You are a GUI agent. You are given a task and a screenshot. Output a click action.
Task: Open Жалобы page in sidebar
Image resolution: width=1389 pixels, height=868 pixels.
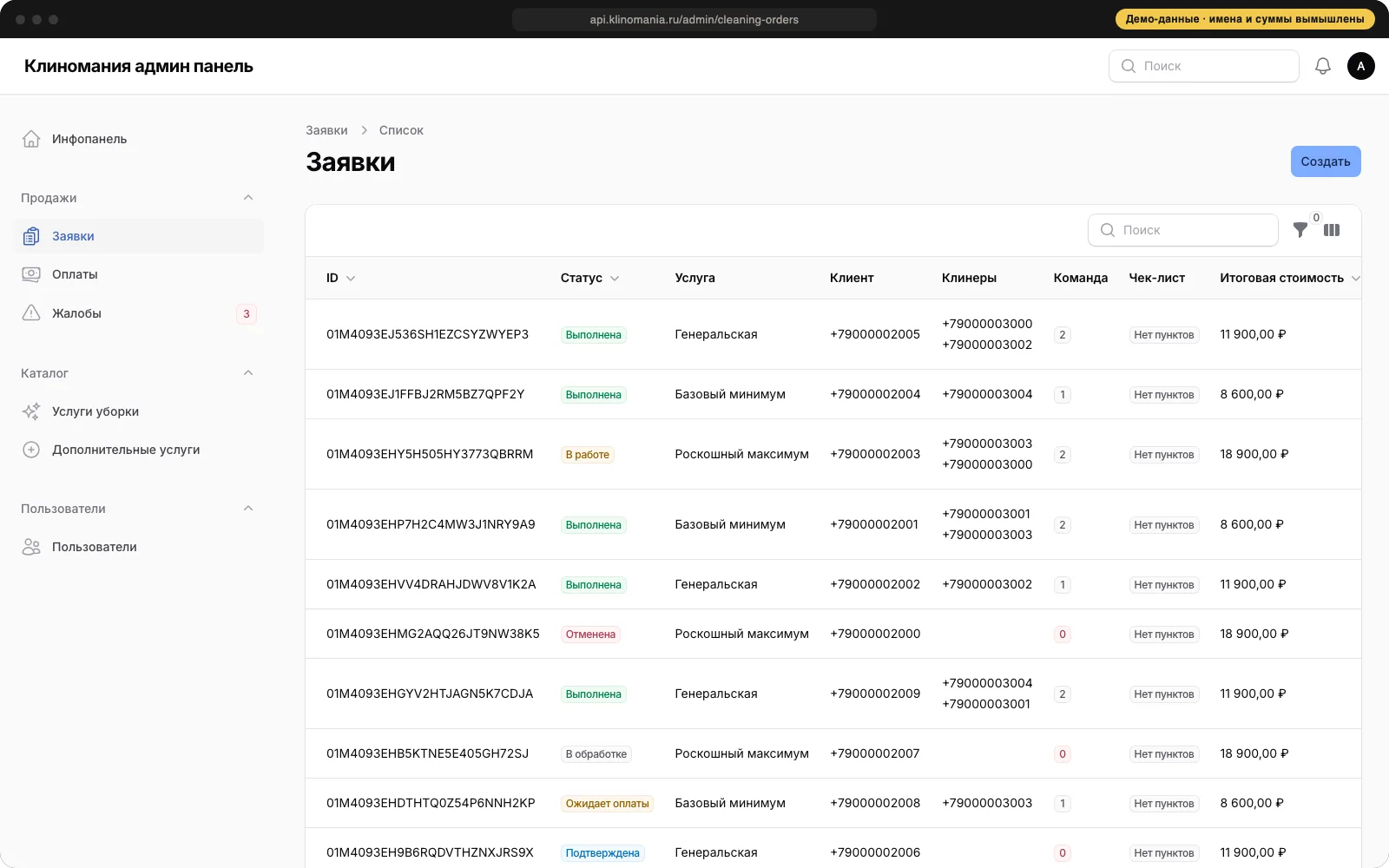pos(139,313)
